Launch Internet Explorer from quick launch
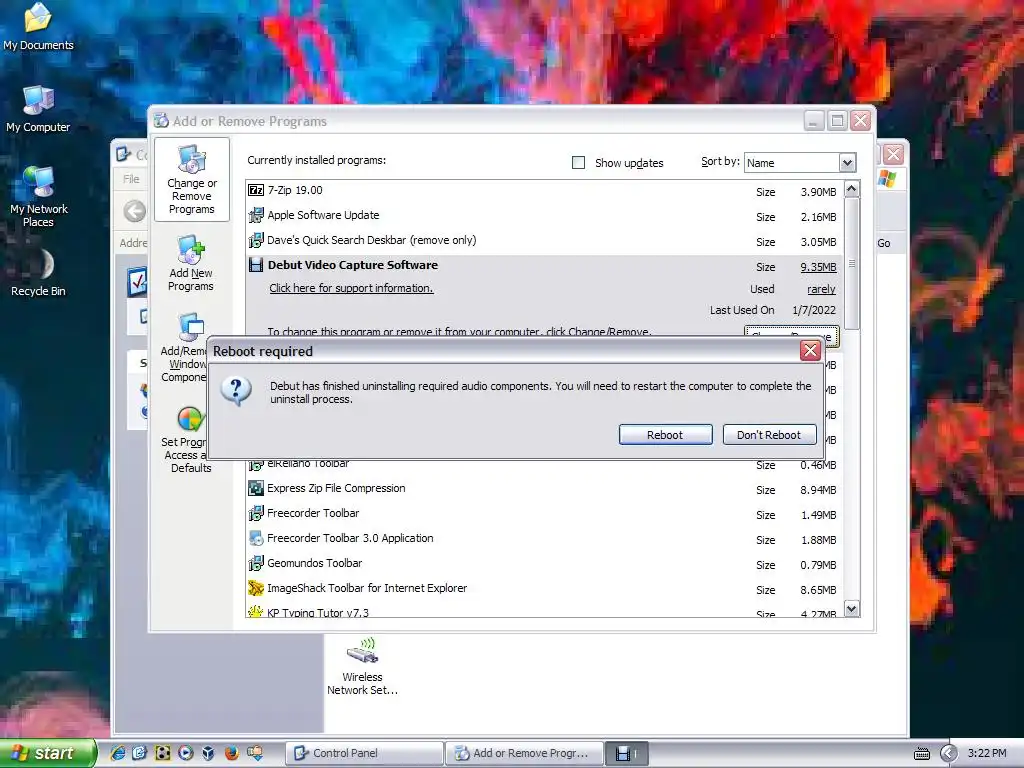The image size is (1024, 768). pyautogui.click(x=118, y=753)
